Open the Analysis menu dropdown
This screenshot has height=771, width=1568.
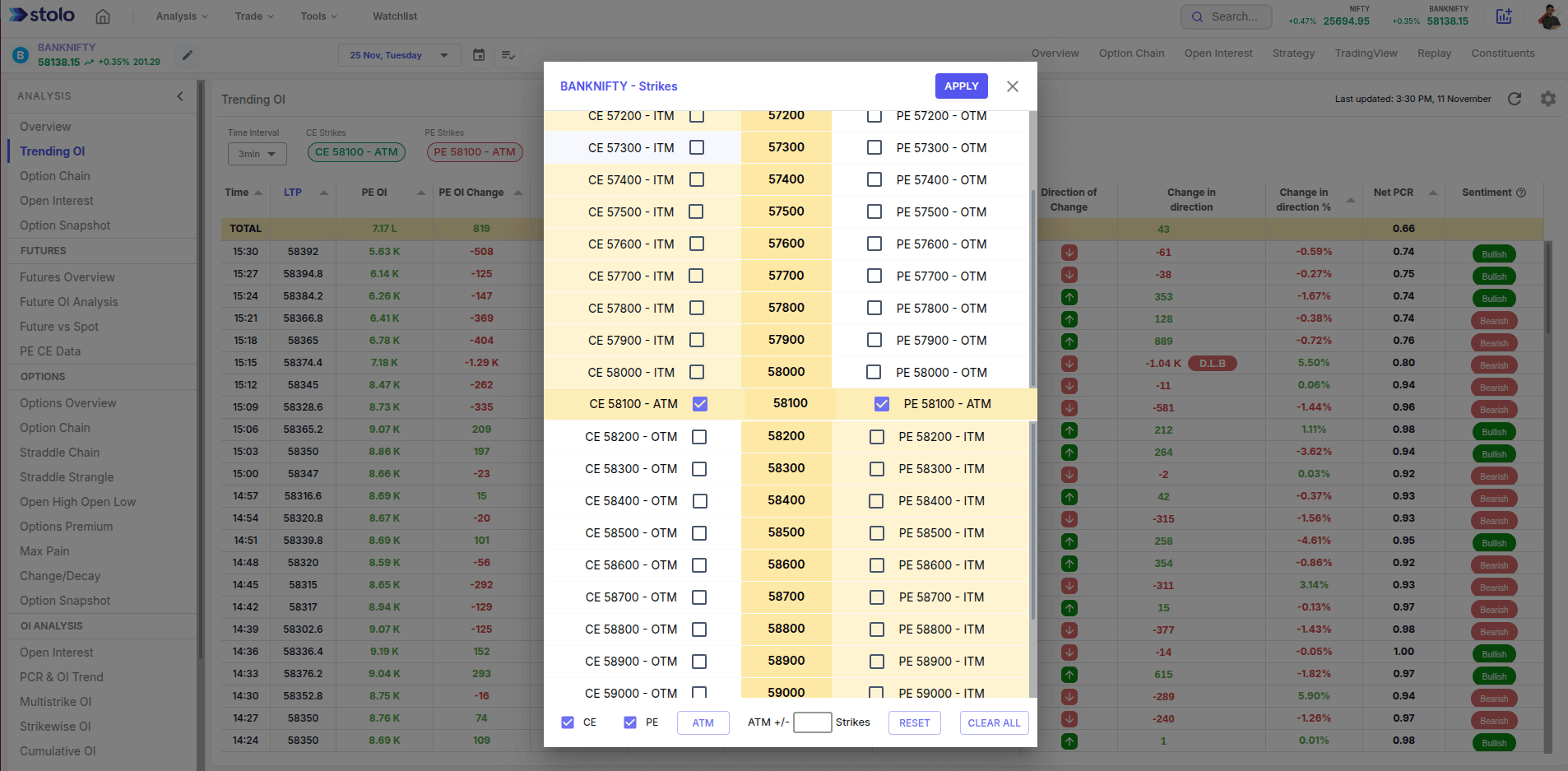[x=182, y=16]
